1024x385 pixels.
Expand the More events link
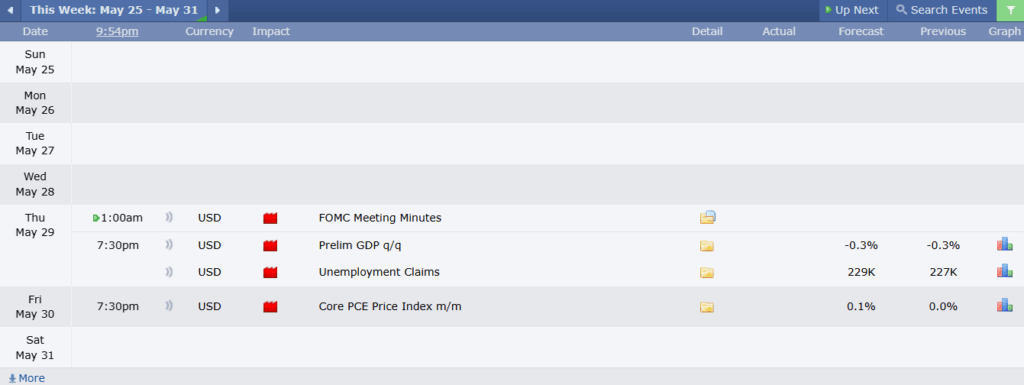[x=27, y=378]
